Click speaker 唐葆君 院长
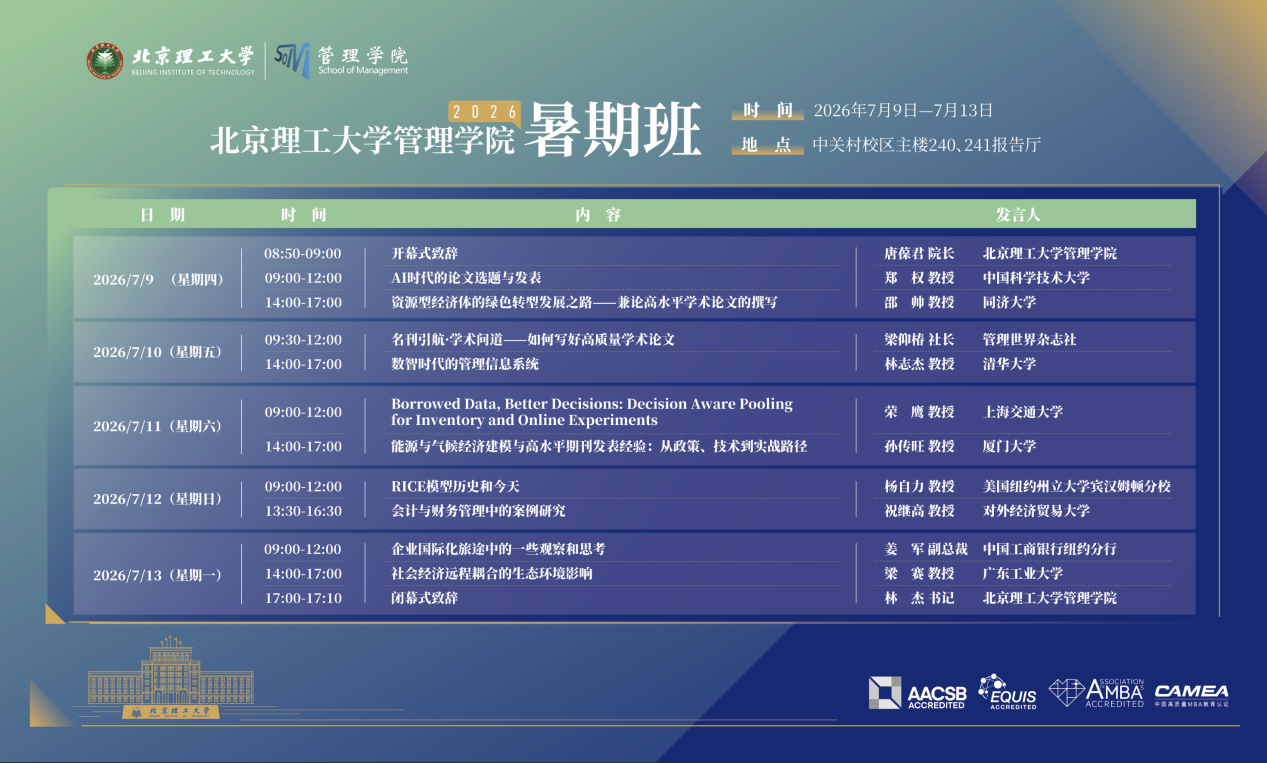The image size is (1267, 763). pyautogui.click(x=919, y=254)
